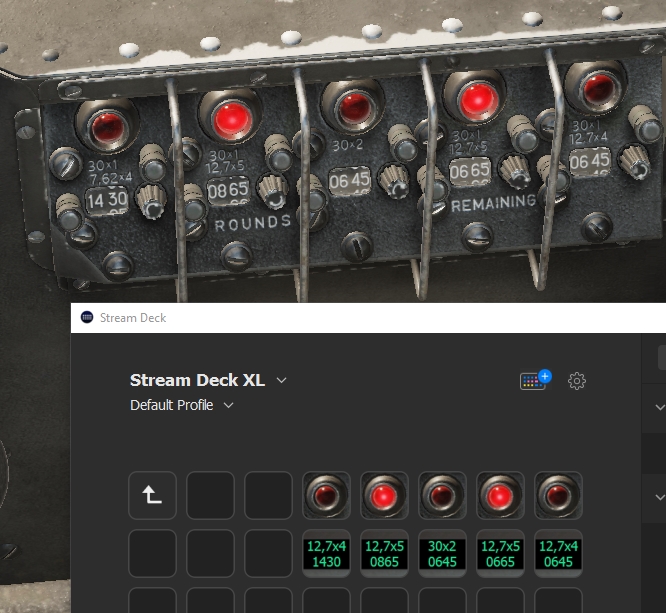Expand the lower chevron in right panel
Viewport: 666px width, 613px height.
point(659,497)
